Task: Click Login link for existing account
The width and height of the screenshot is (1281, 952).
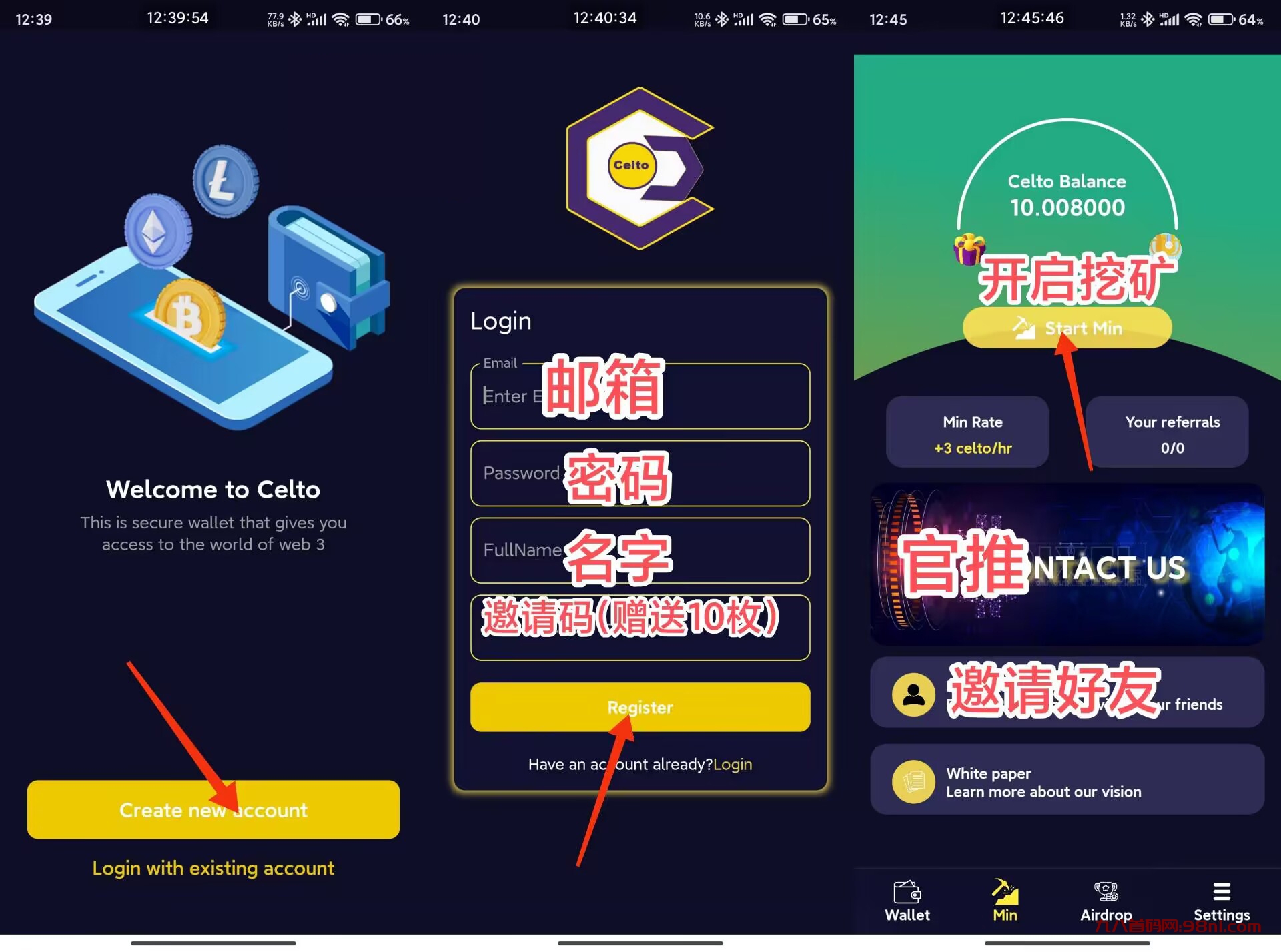Action: tap(734, 762)
